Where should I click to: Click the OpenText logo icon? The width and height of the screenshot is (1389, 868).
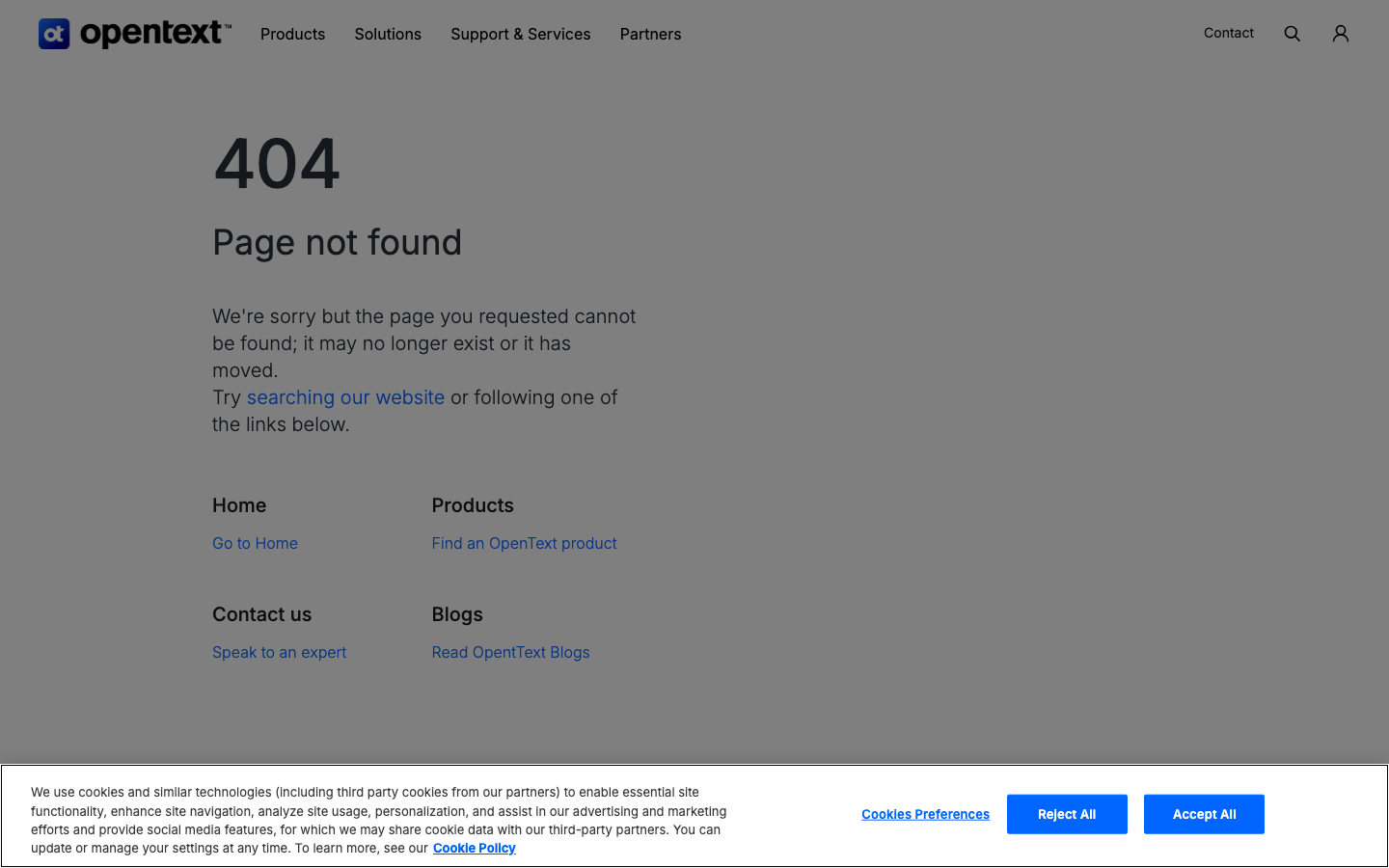pyautogui.click(x=54, y=34)
